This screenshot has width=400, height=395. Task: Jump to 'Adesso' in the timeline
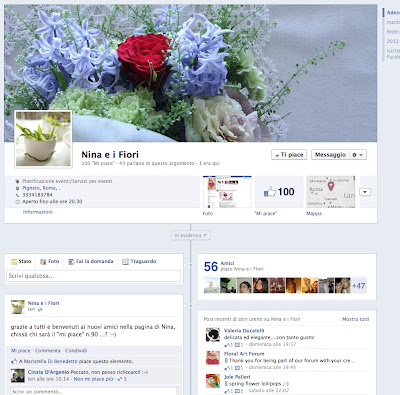(393, 13)
